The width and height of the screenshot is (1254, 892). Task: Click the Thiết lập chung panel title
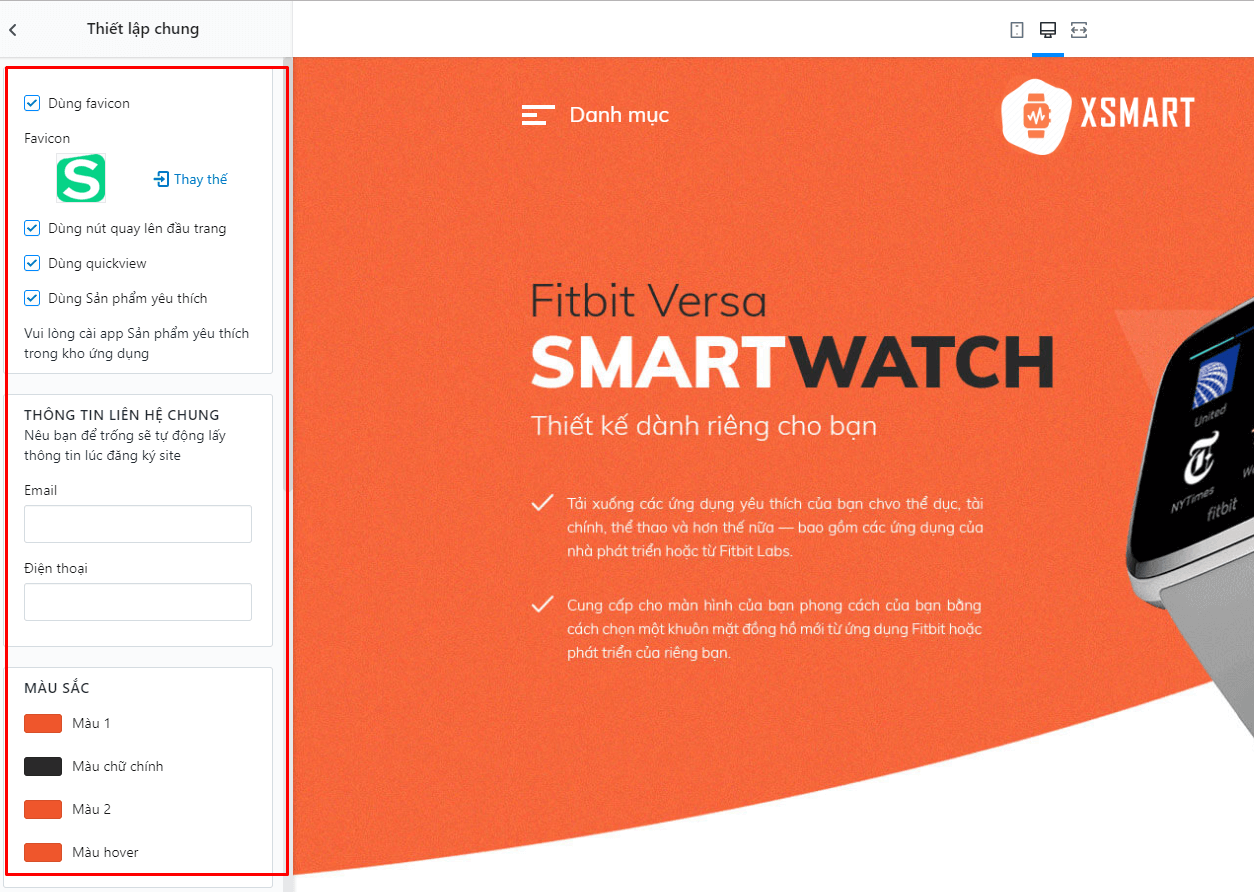click(x=143, y=29)
